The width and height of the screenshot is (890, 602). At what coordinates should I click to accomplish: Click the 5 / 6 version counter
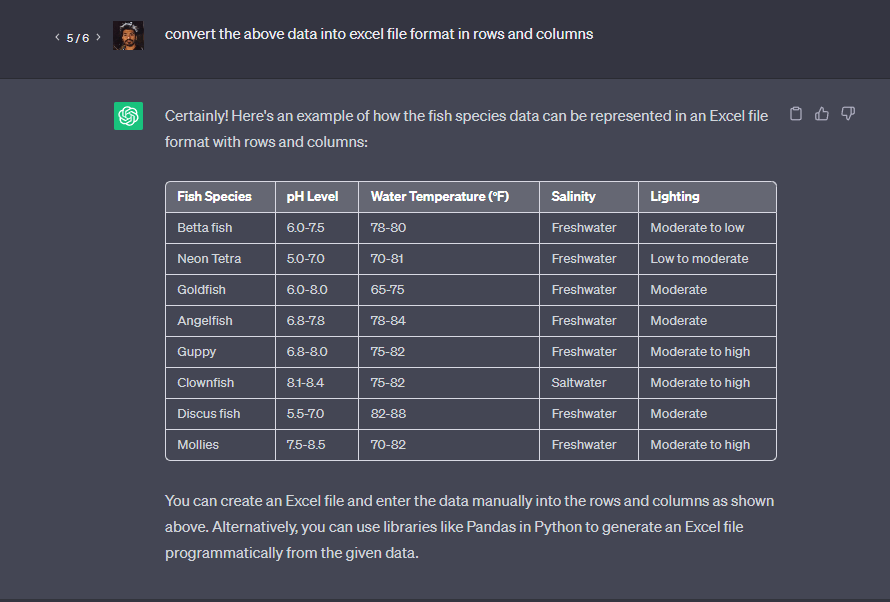click(78, 38)
